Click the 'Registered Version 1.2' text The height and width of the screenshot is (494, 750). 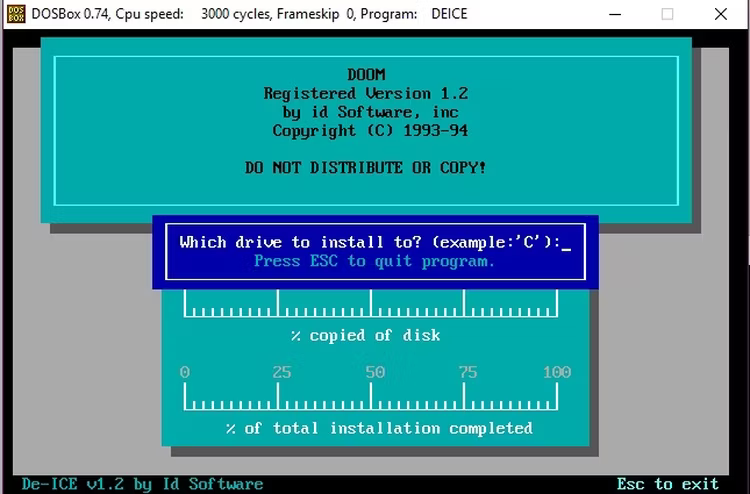366,93
